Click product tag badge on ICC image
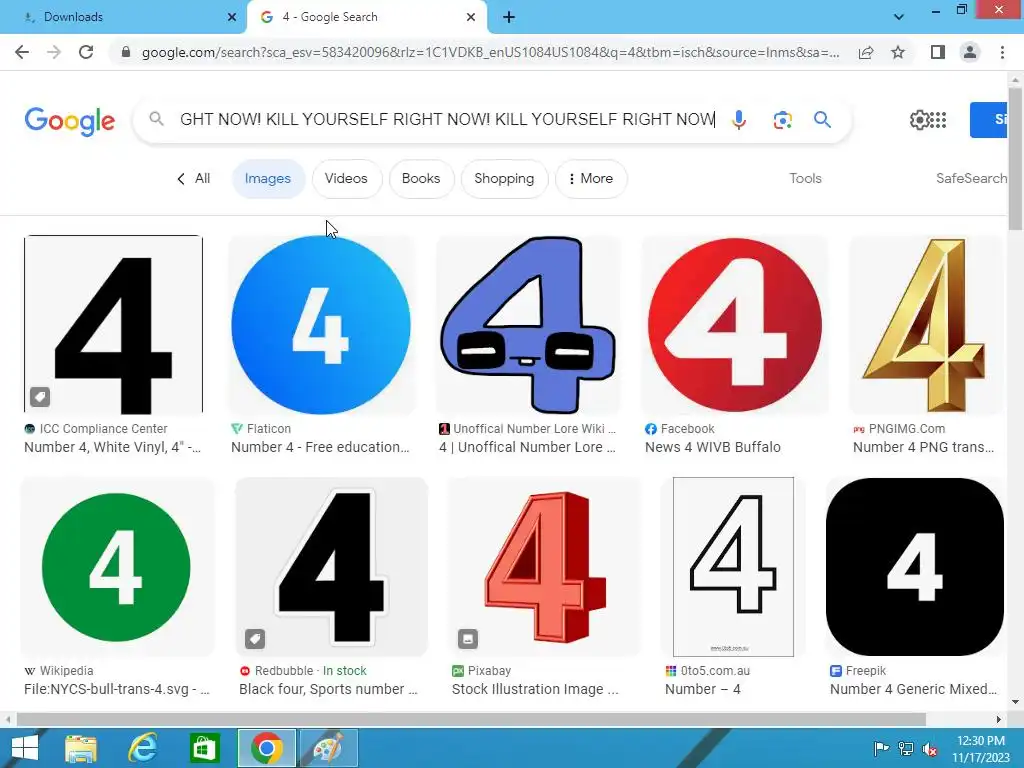This screenshot has height=768, width=1024. pyautogui.click(x=40, y=396)
